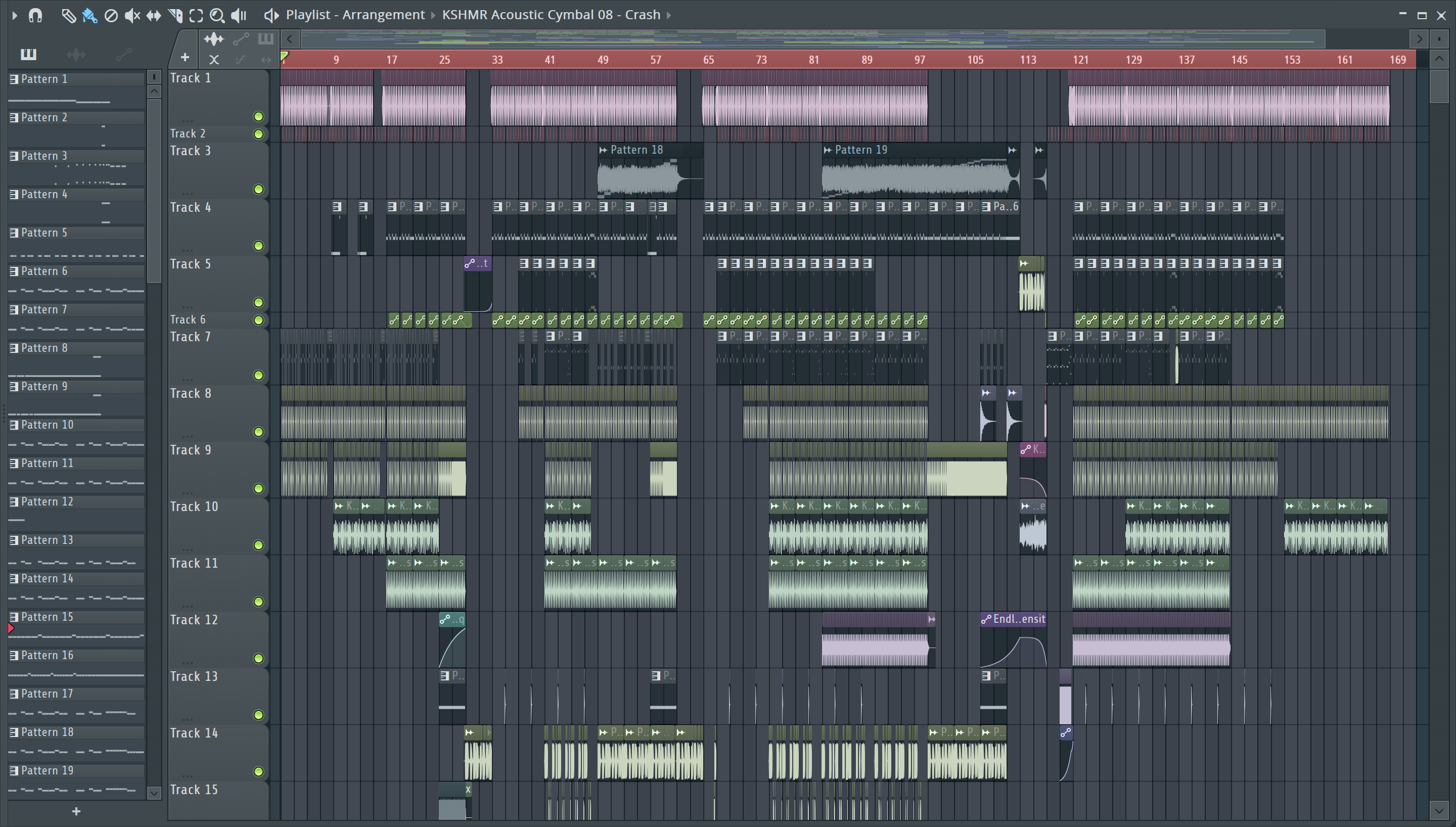Toggle Track 14 mute LED
Image resolution: width=1456 pixels, height=827 pixels.
[x=258, y=771]
